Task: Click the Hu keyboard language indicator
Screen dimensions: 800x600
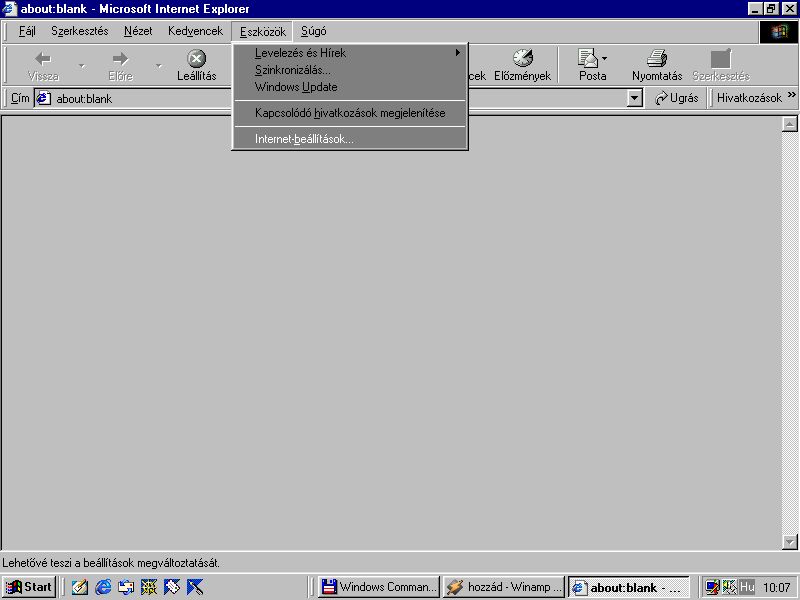Action: 747,587
